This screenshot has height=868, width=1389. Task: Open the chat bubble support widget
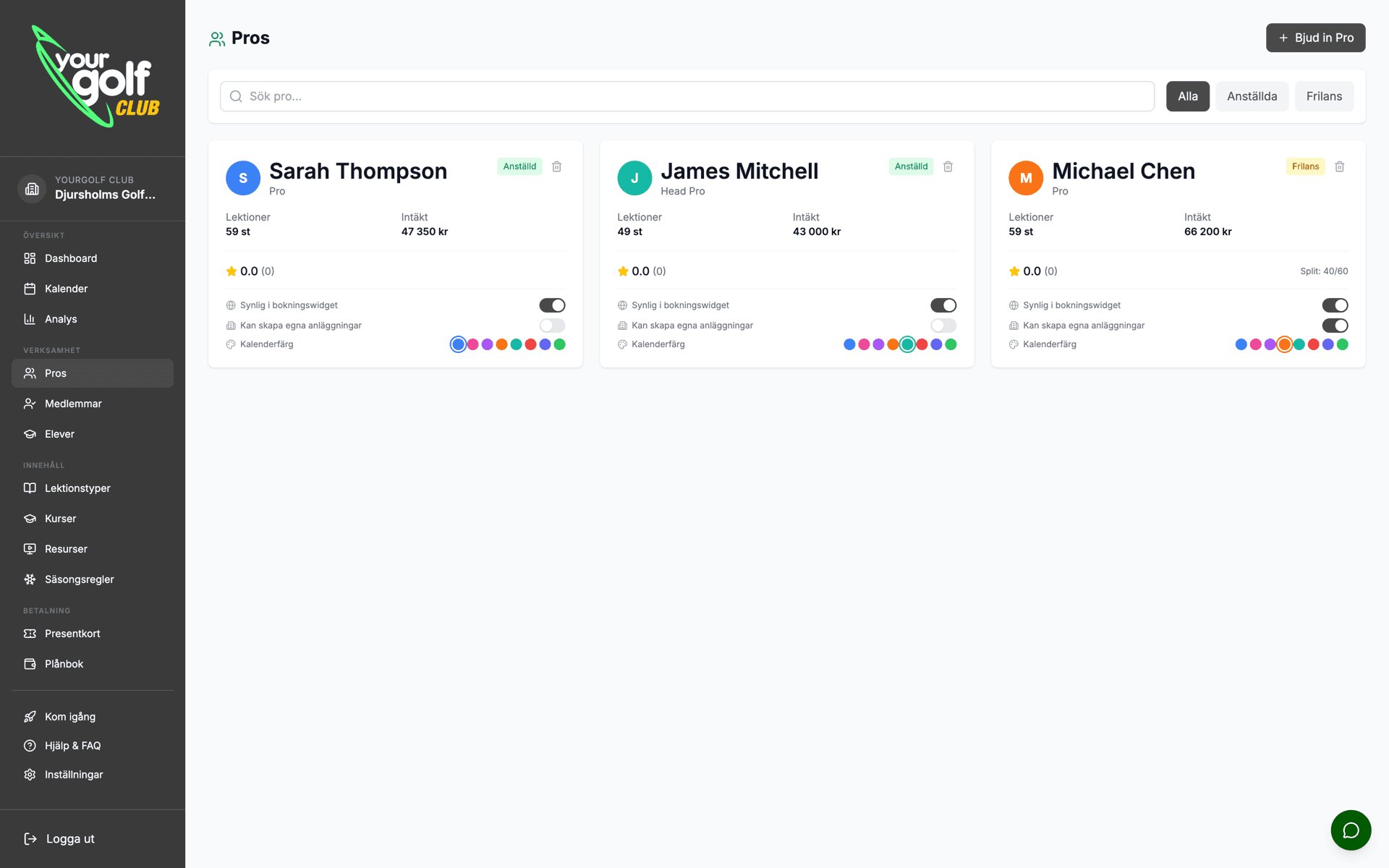(1351, 830)
